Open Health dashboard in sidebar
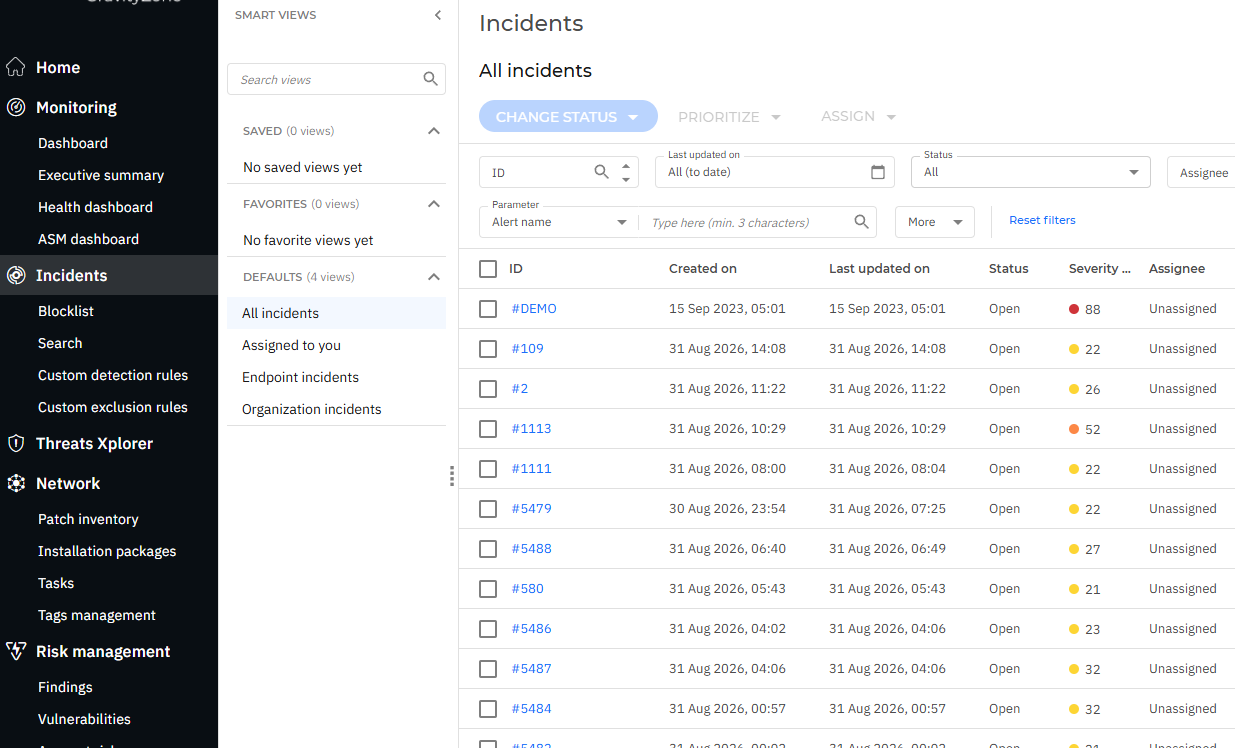The image size is (1235, 748). 95,207
